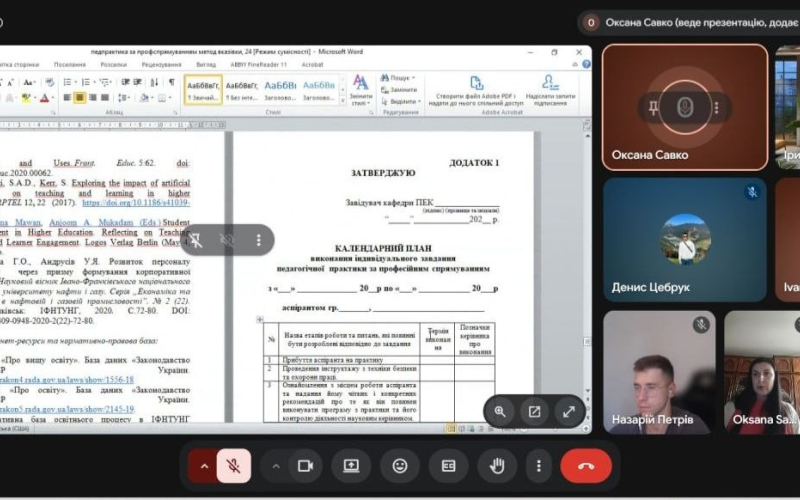This screenshot has width=800, height=500.
Task: Switch to the Посилання ribbon tab
Action: click(x=70, y=65)
